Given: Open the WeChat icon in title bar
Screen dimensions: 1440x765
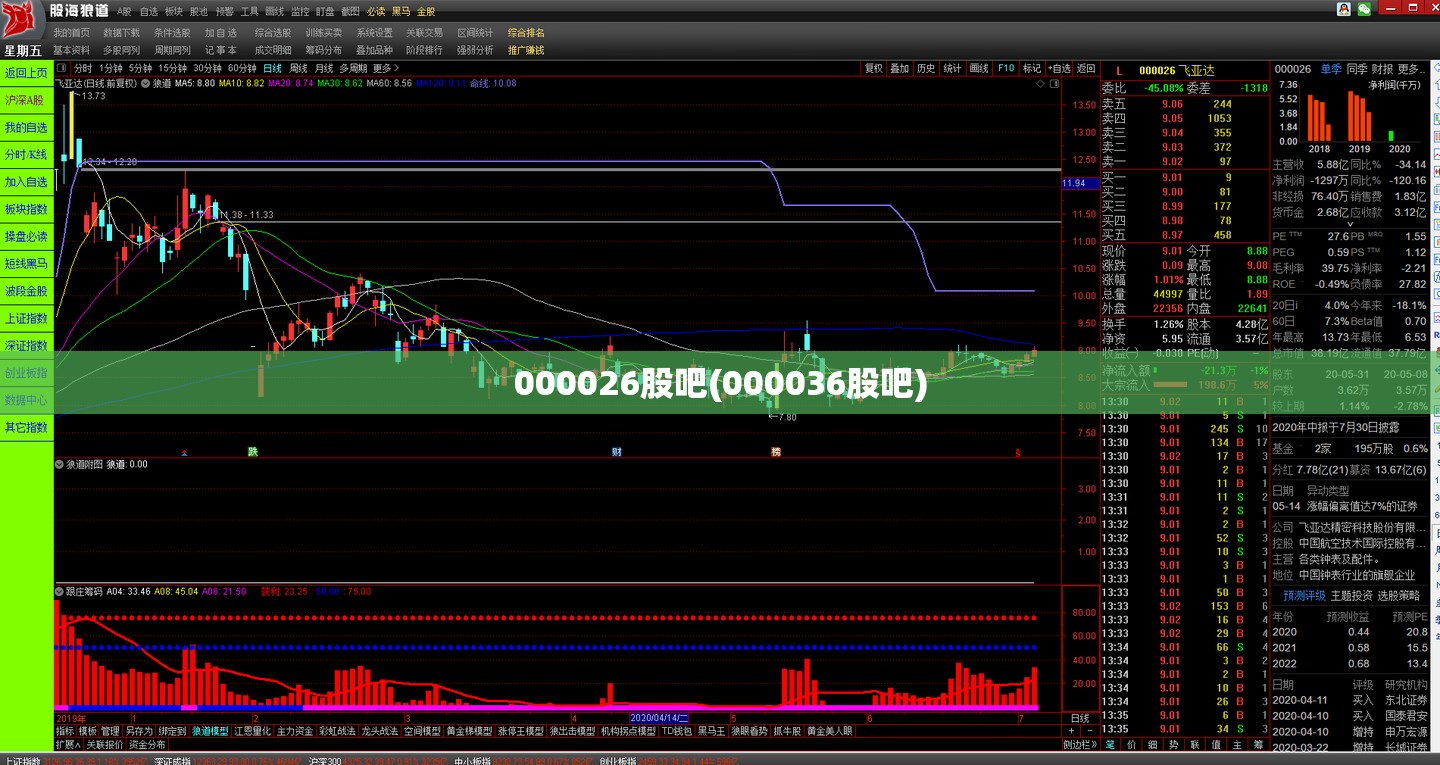Looking at the screenshot, I should 1363,8.
